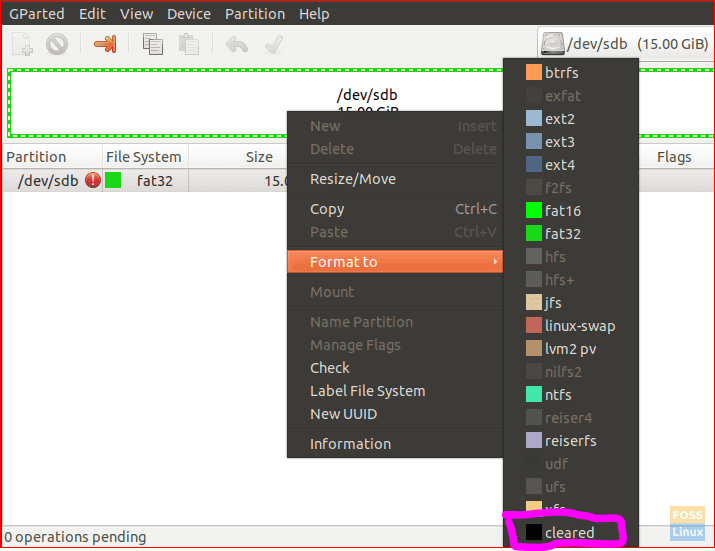
Task: Click the Partition column header
Action: point(52,156)
